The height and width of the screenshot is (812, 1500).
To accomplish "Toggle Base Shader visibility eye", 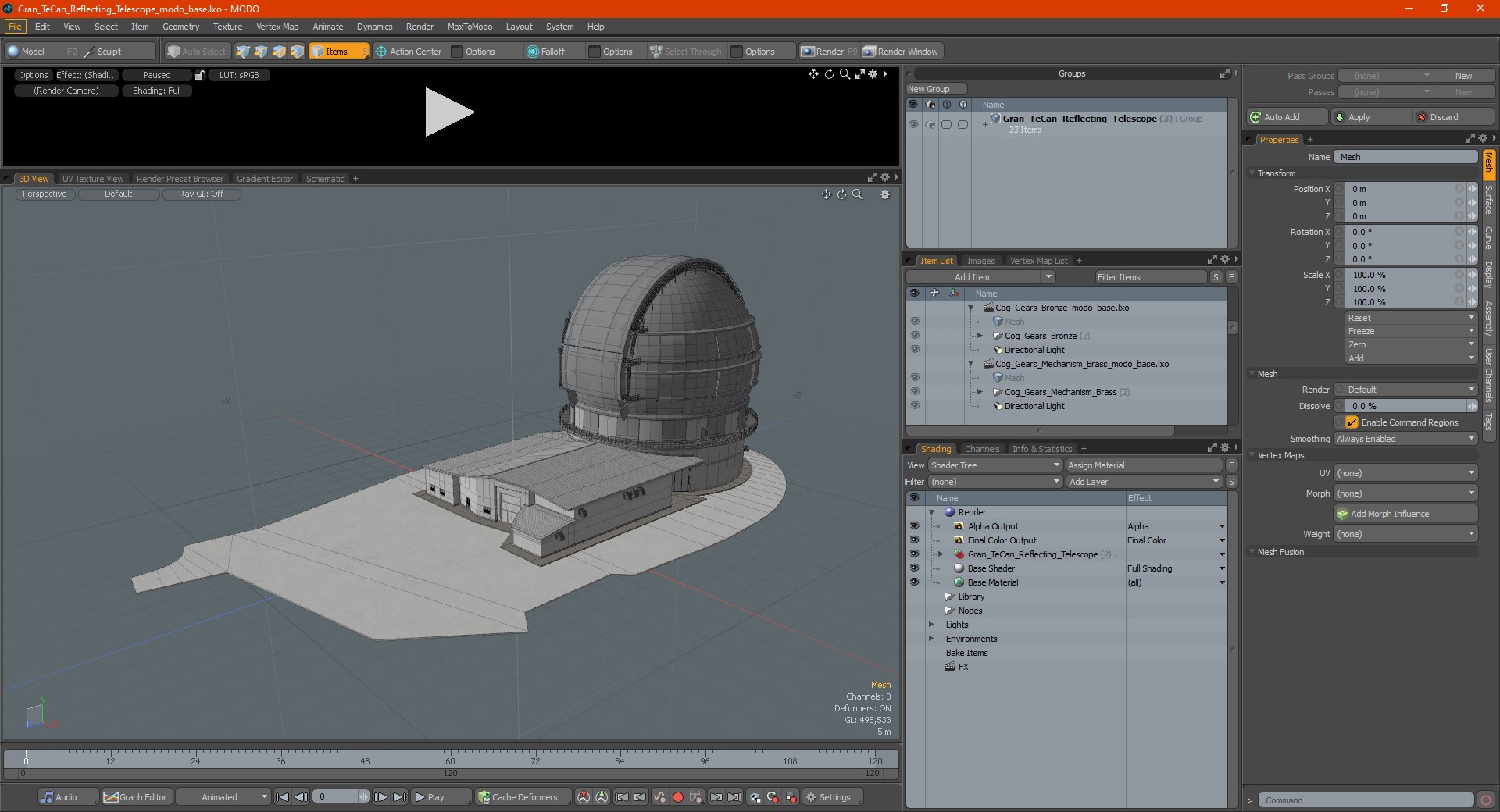I will [x=915, y=568].
